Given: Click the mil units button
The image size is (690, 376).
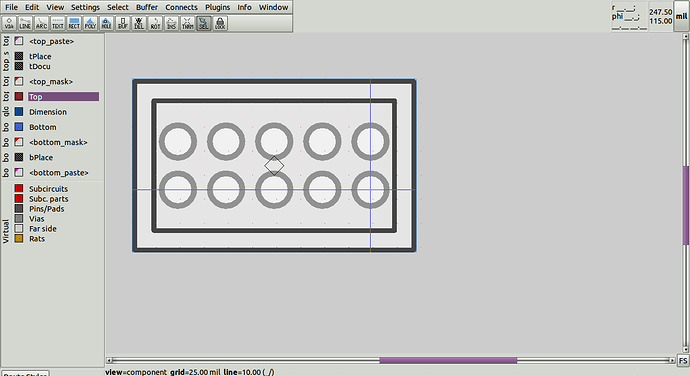Looking at the screenshot, I should click(682, 16).
